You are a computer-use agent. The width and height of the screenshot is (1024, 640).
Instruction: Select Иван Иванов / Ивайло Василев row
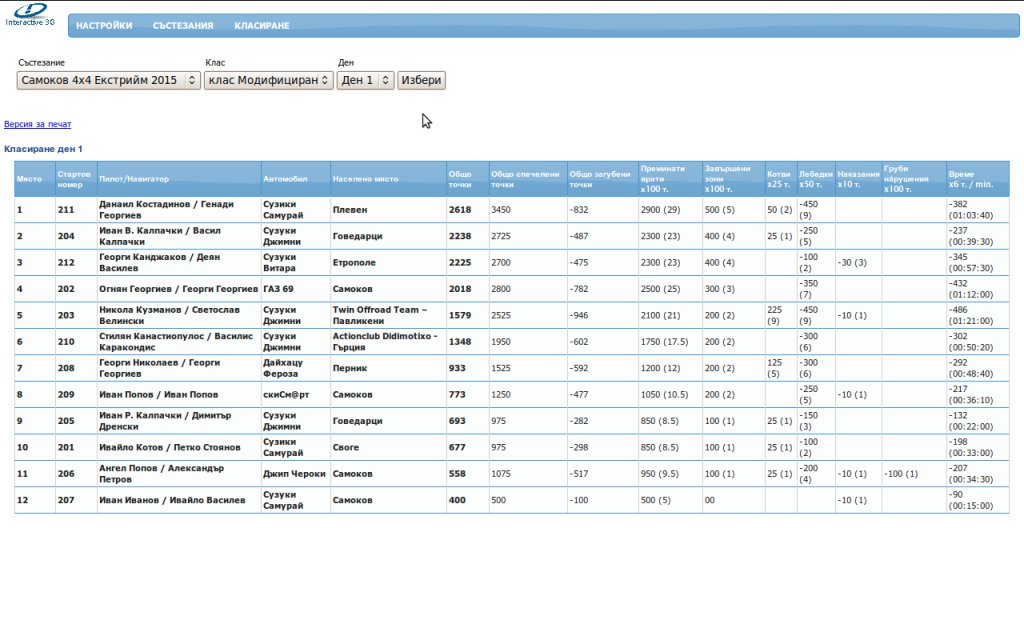(173, 500)
